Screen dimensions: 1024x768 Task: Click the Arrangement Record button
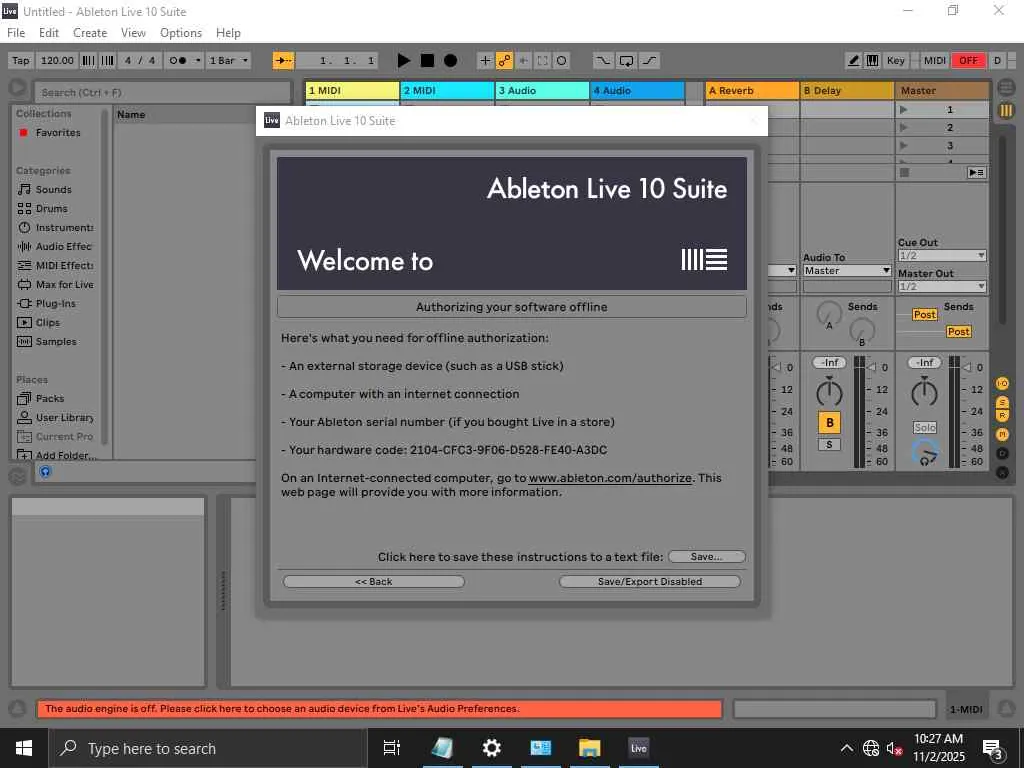[x=451, y=61]
